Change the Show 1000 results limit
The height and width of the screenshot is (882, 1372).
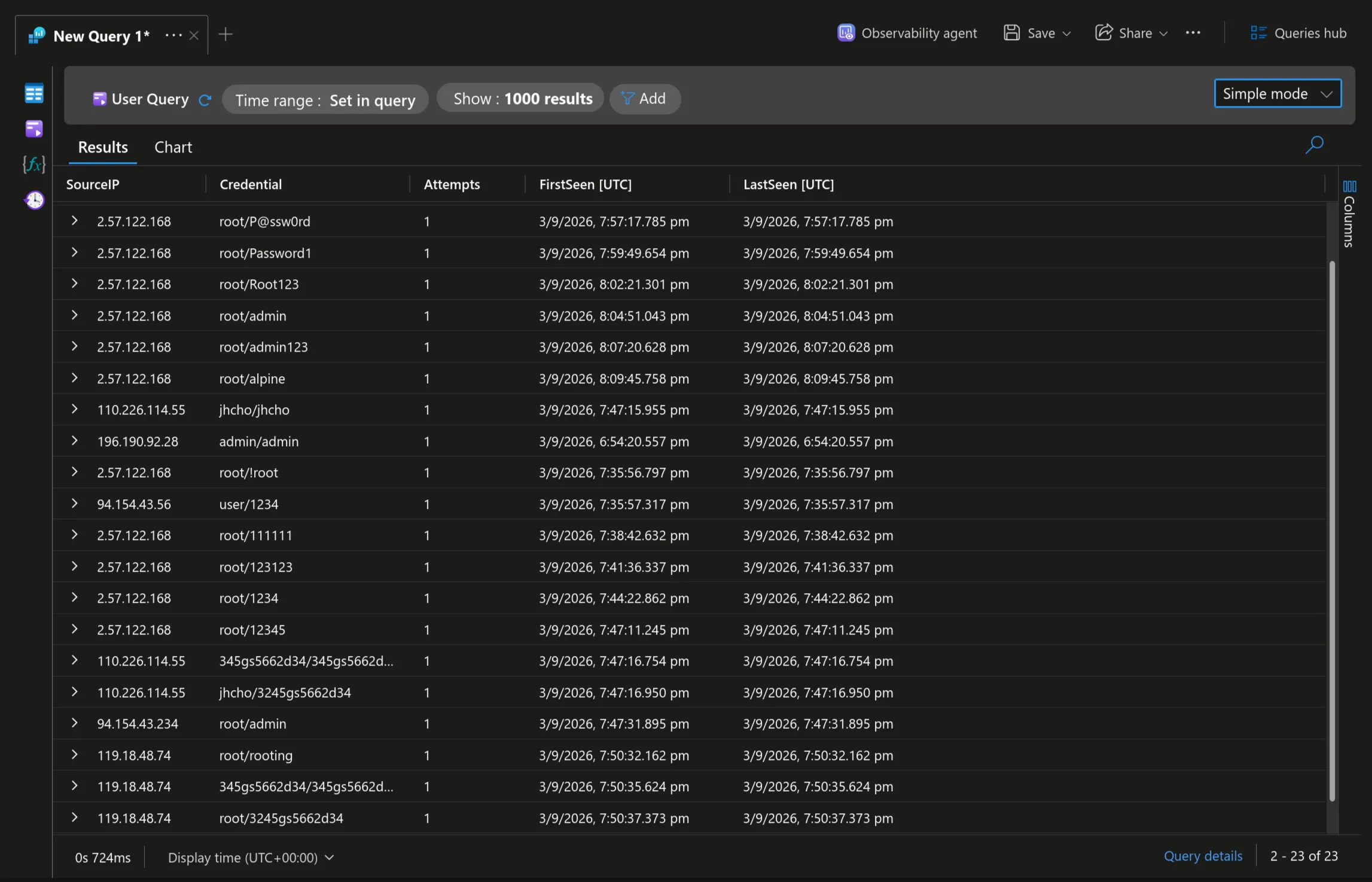point(521,99)
